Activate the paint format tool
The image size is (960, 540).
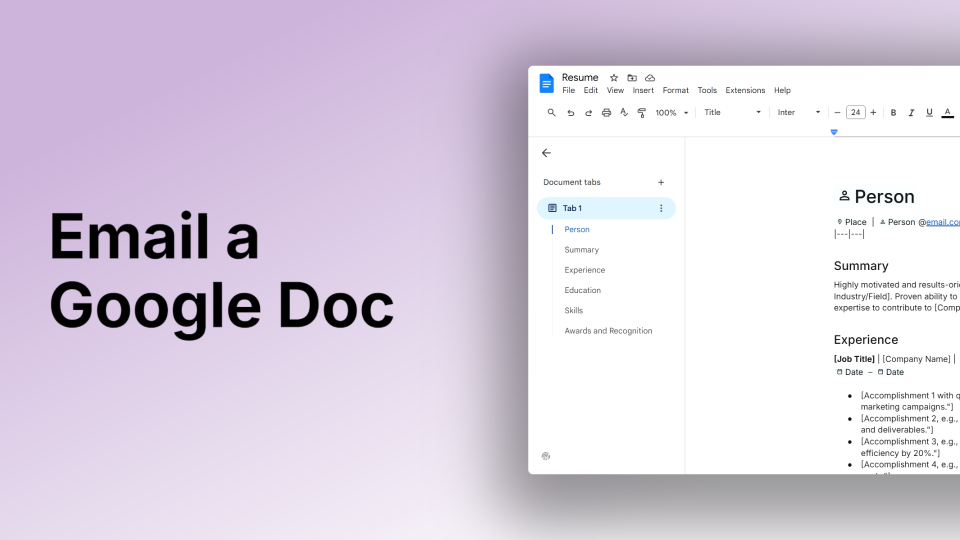pyautogui.click(x=642, y=113)
